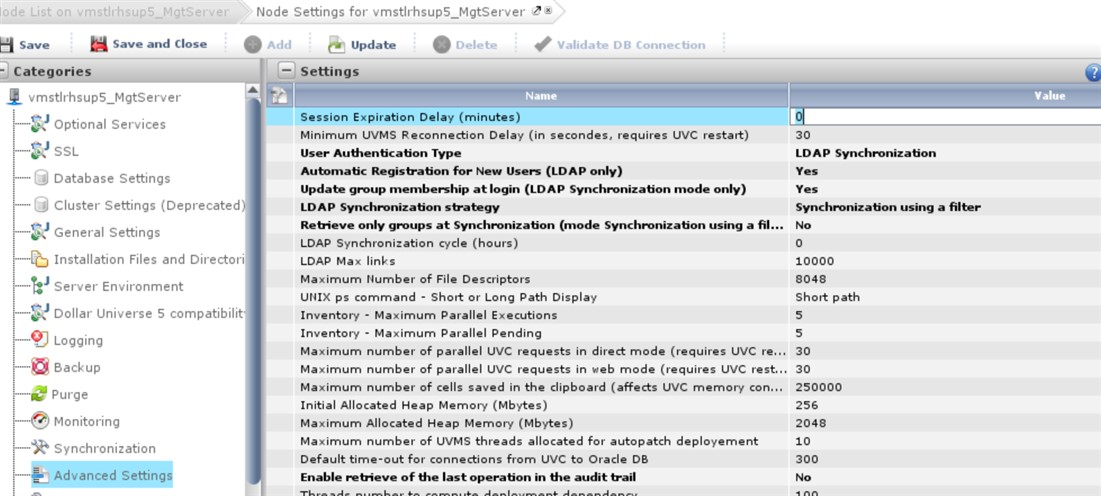Click the greyed-out Delete button
The width and height of the screenshot is (1101, 496).
pyautogui.click(x=465, y=44)
